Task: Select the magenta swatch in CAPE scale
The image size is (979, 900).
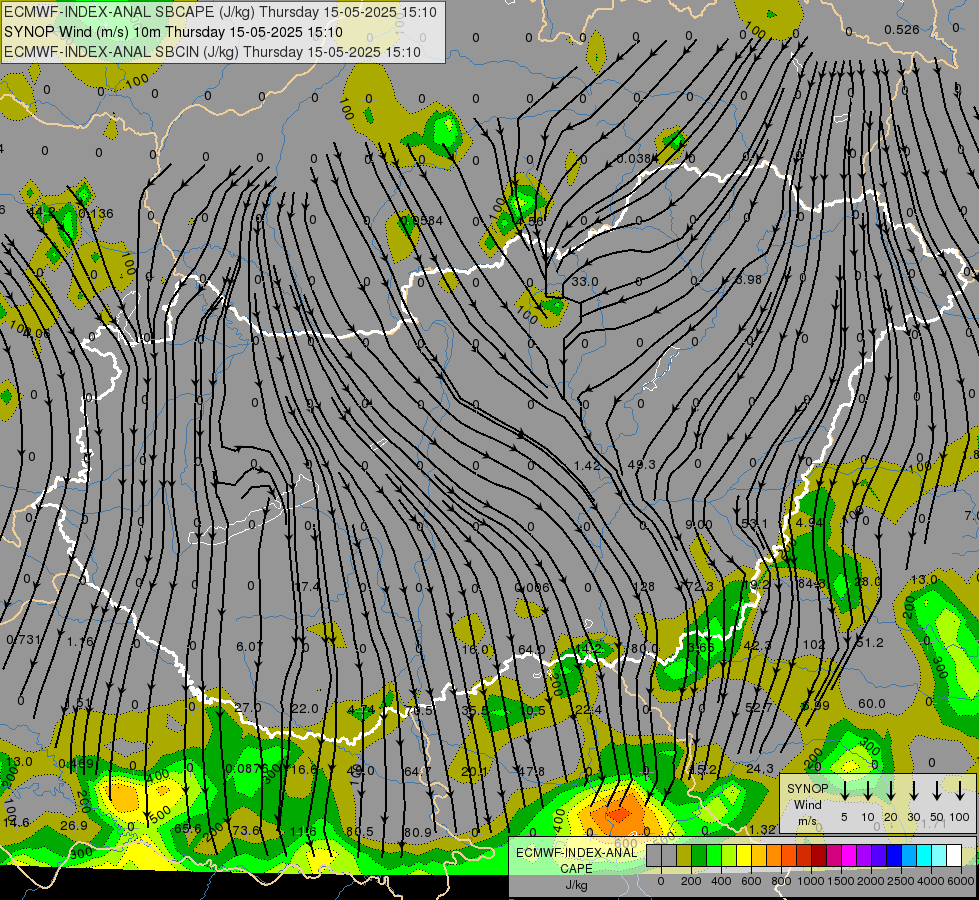Action: pyautogui.click(x=849, y=856)
